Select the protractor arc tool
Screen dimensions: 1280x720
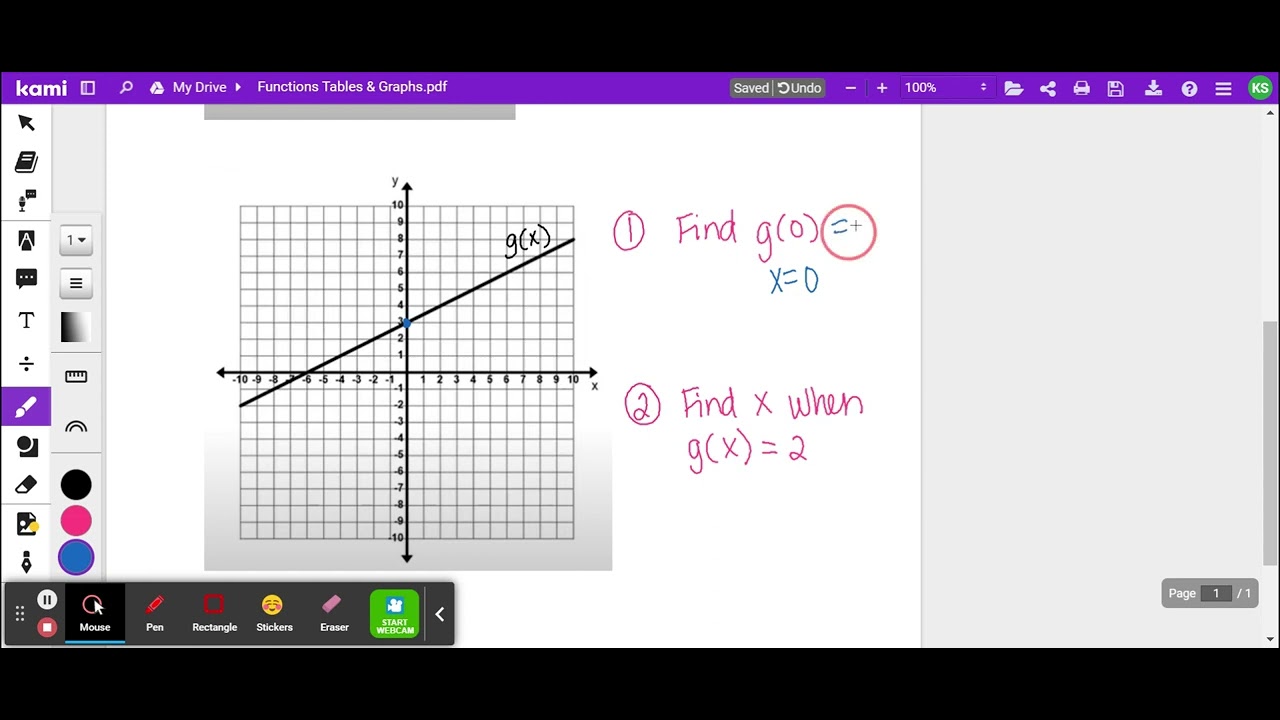76,427
